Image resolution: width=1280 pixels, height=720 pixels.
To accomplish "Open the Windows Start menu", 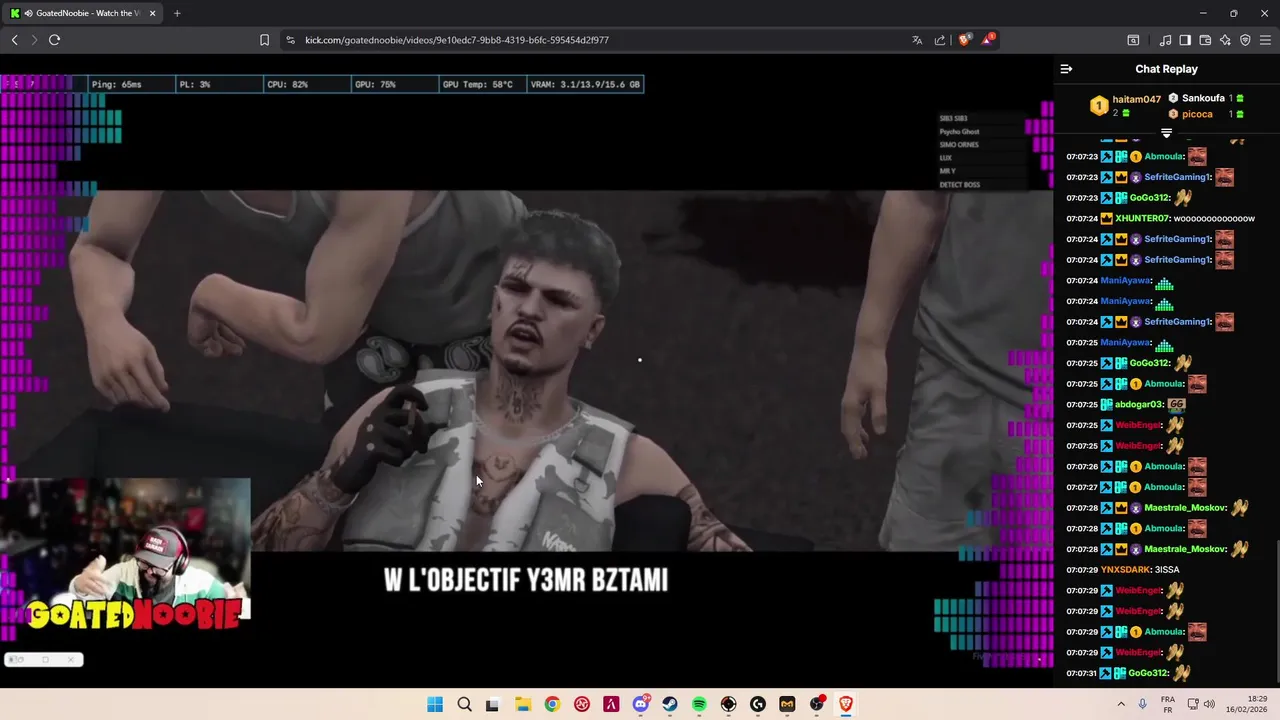I will pos(435,704).
